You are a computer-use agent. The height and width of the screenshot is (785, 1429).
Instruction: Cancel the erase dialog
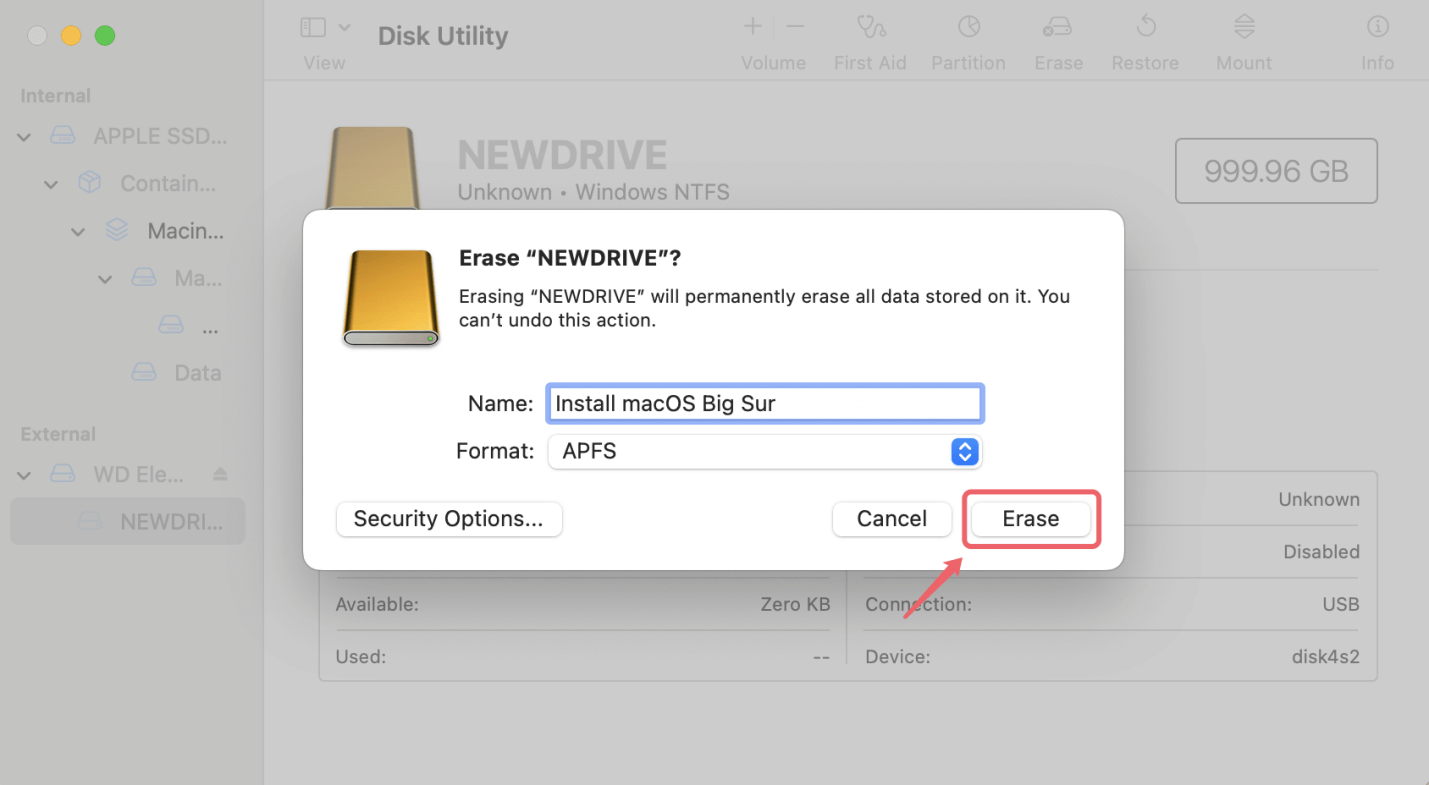click(891, 519)
